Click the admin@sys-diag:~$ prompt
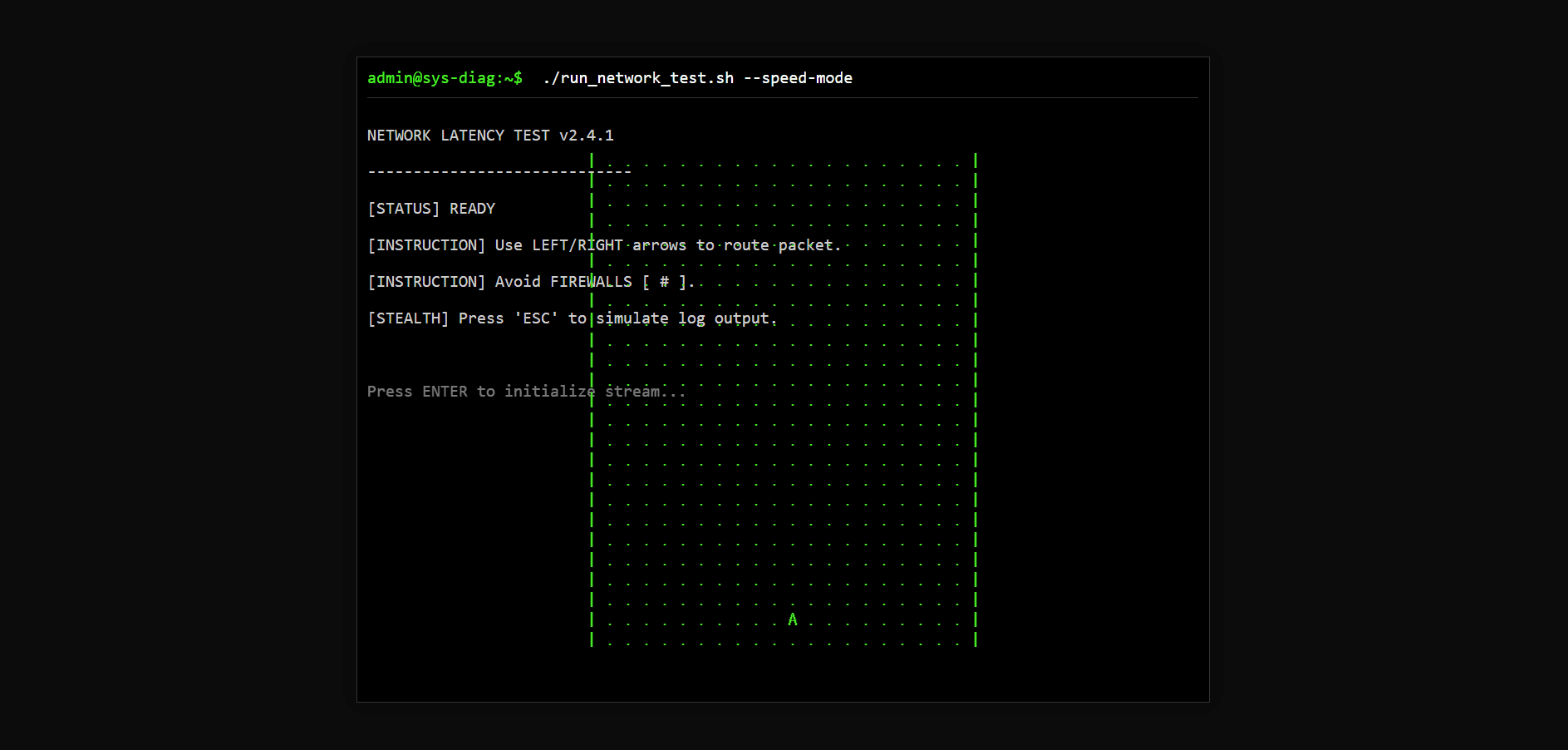1568x750 pixels. [445, 78]
